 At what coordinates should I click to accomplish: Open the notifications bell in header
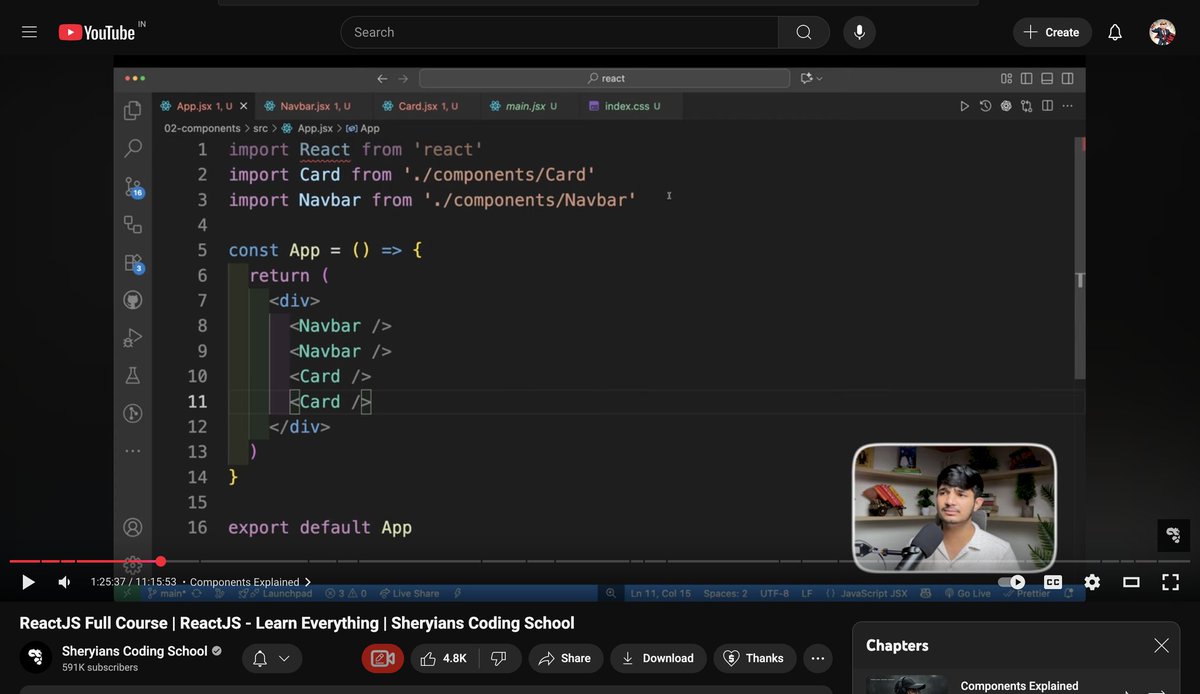(1115, 32)
